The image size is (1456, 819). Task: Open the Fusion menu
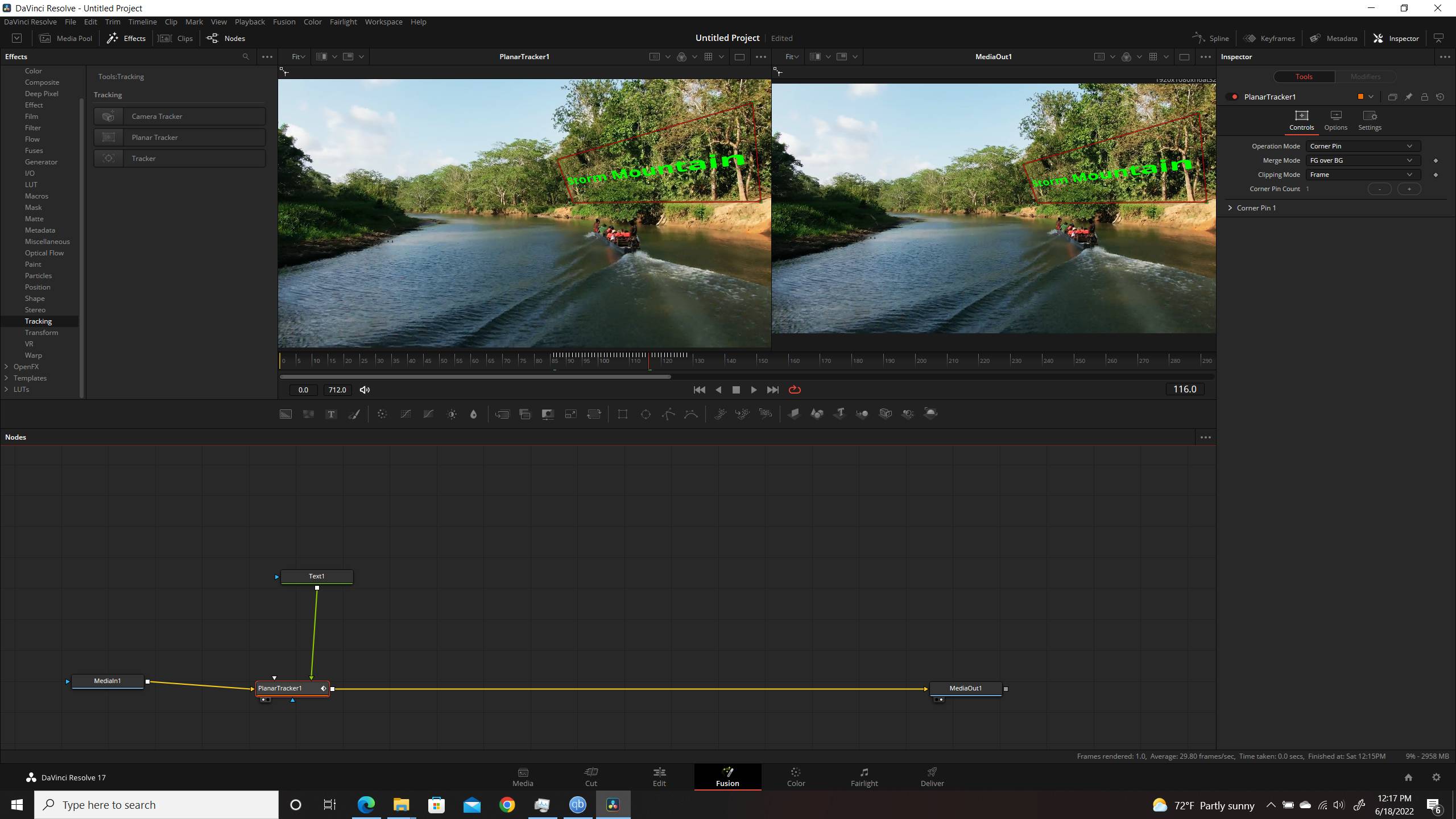pos(284,22)
